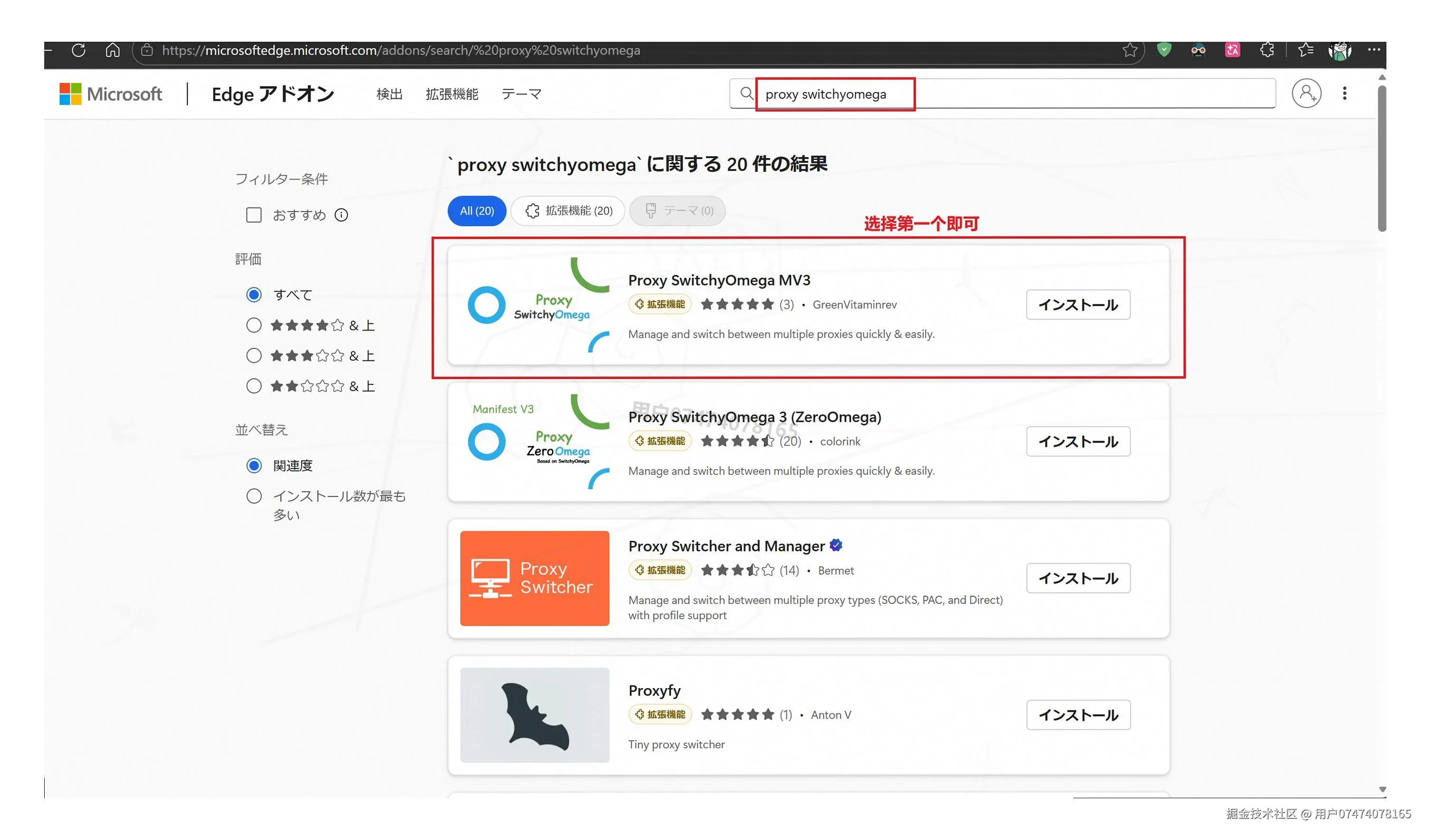
Task: Sort by インストール数が最も多い
Action: pos(253,496)
